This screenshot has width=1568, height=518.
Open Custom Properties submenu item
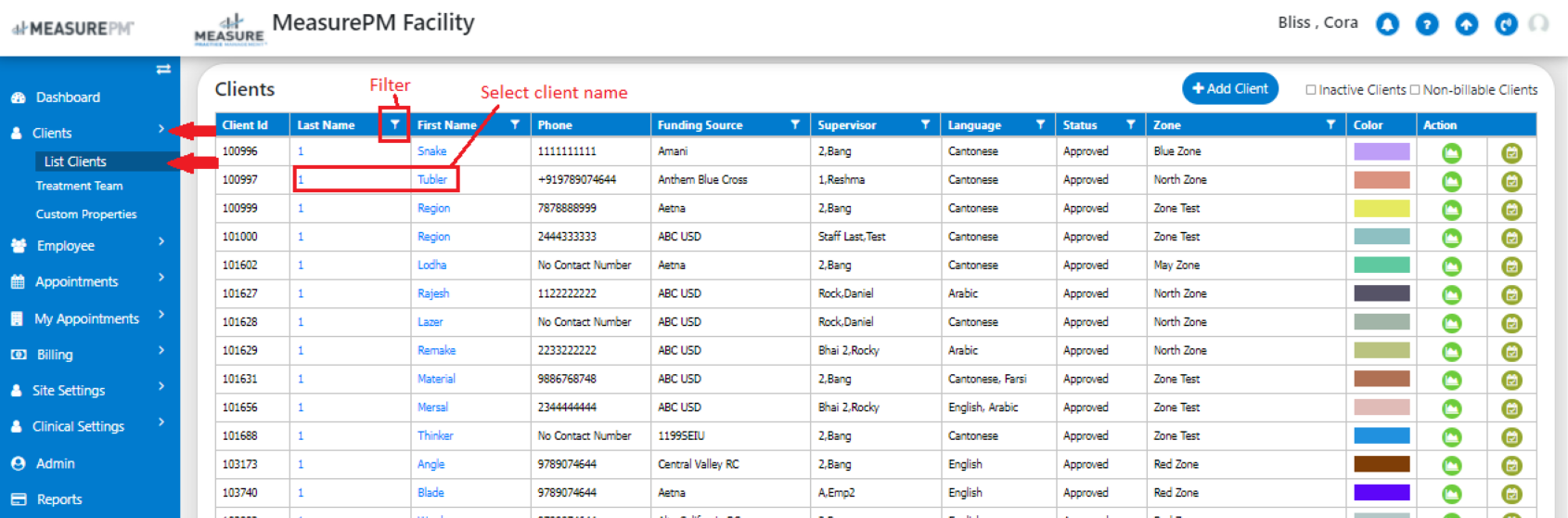(x=86, y=214)
